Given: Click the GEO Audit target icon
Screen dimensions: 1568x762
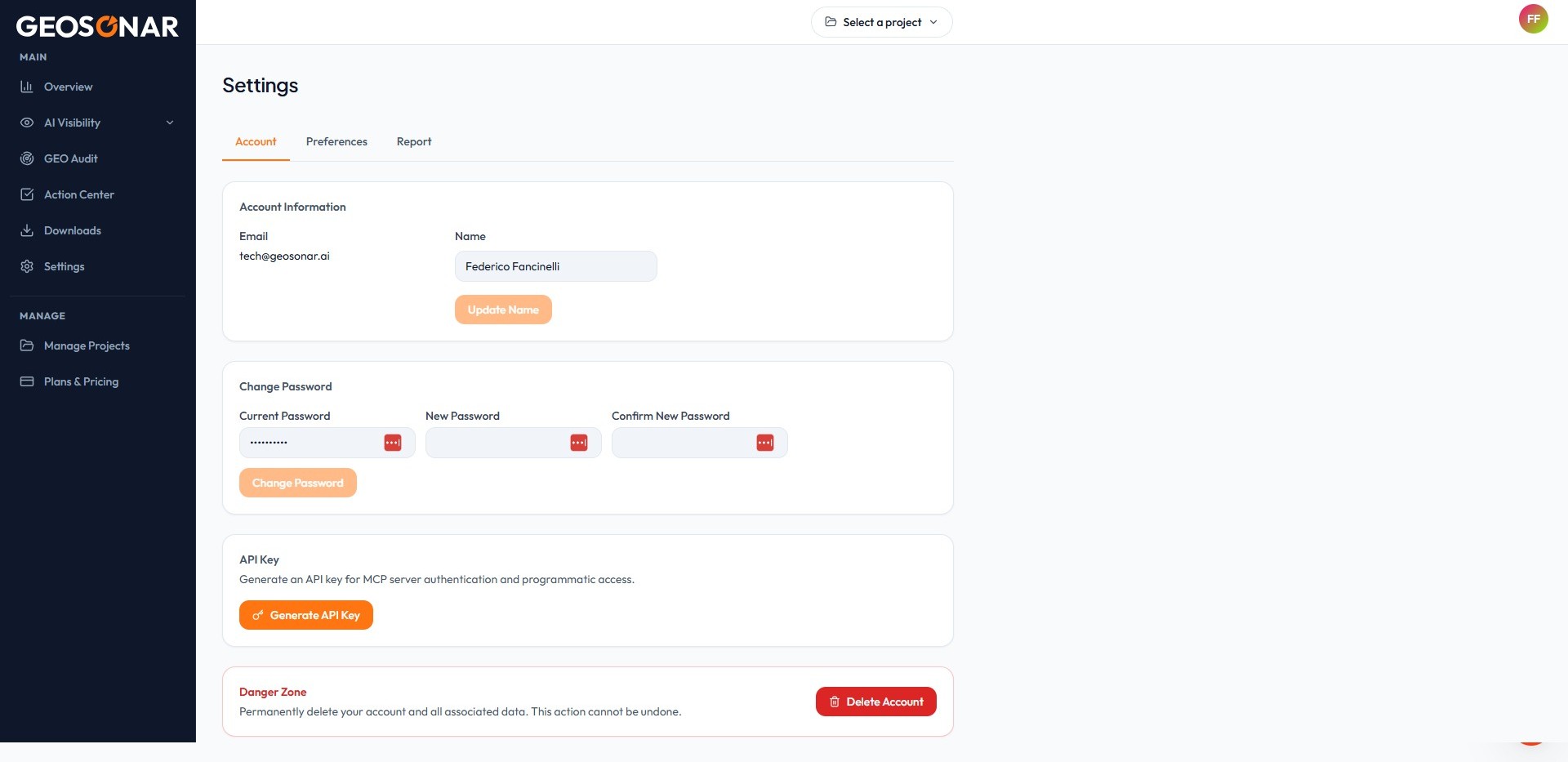Looking at the screenshot, I should (27, 158).
